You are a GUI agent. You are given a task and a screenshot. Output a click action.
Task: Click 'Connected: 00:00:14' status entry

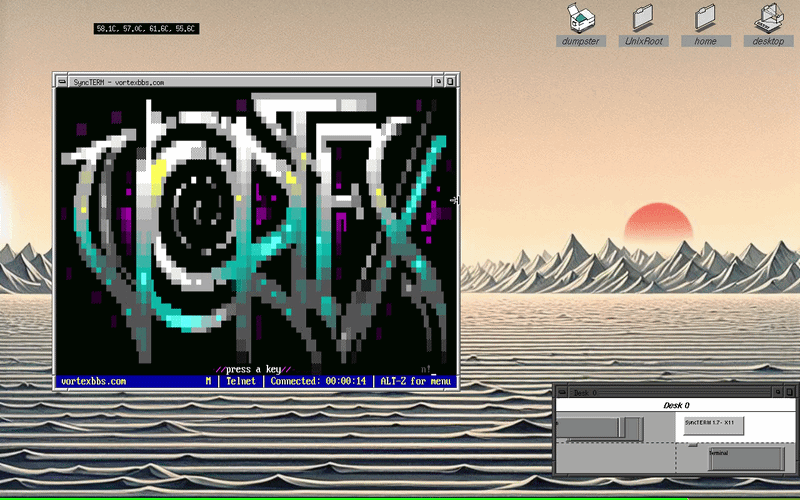pos(318,381)
